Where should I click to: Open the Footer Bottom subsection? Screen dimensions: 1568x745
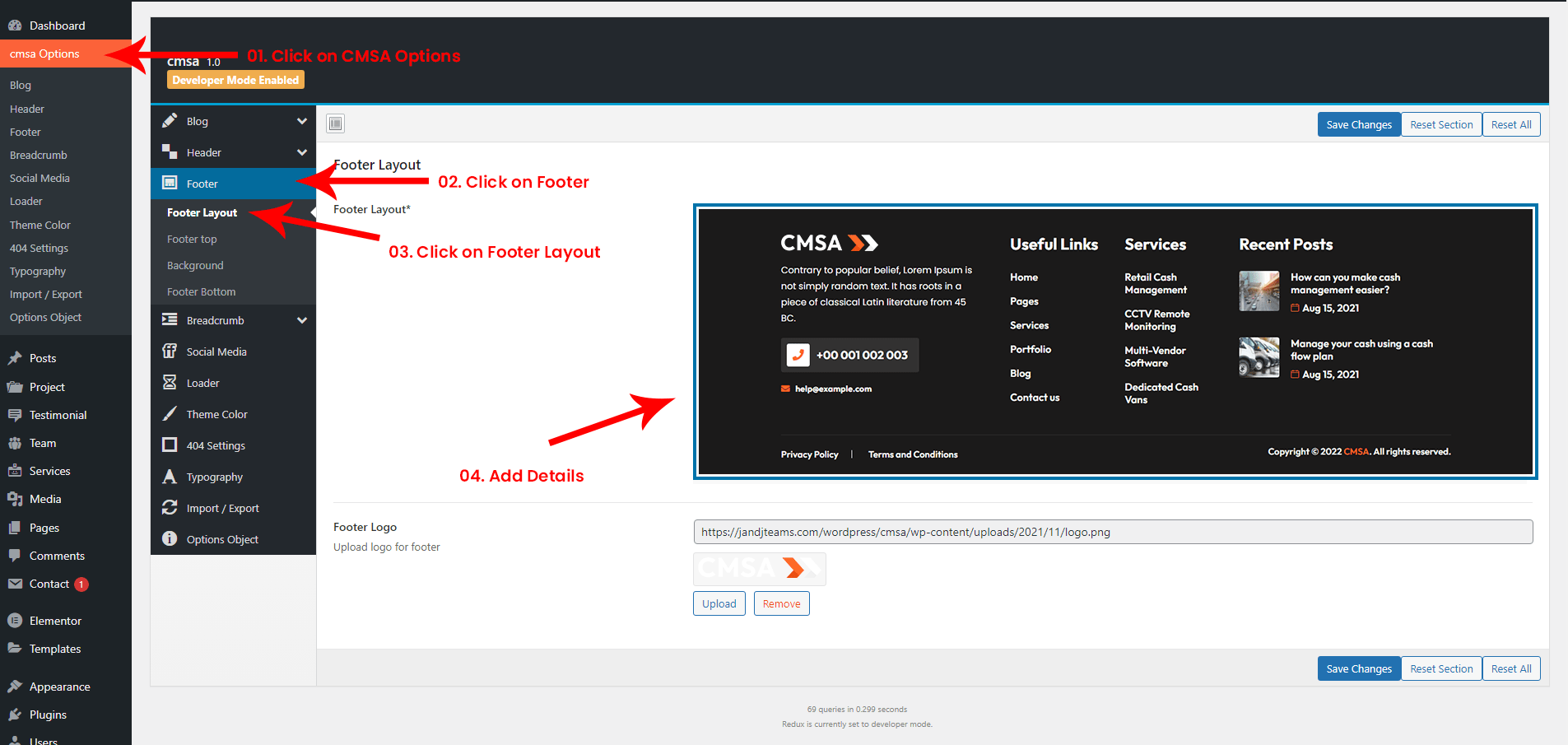(x=201, y=292)
